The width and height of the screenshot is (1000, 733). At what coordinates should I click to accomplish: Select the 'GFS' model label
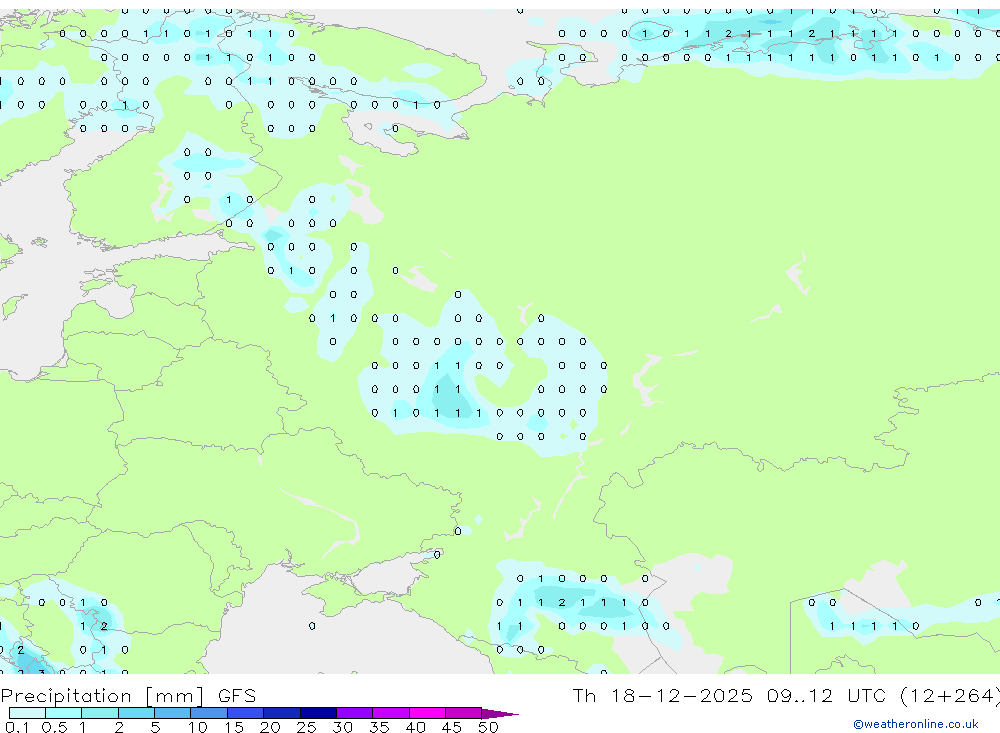pos(237,695)
